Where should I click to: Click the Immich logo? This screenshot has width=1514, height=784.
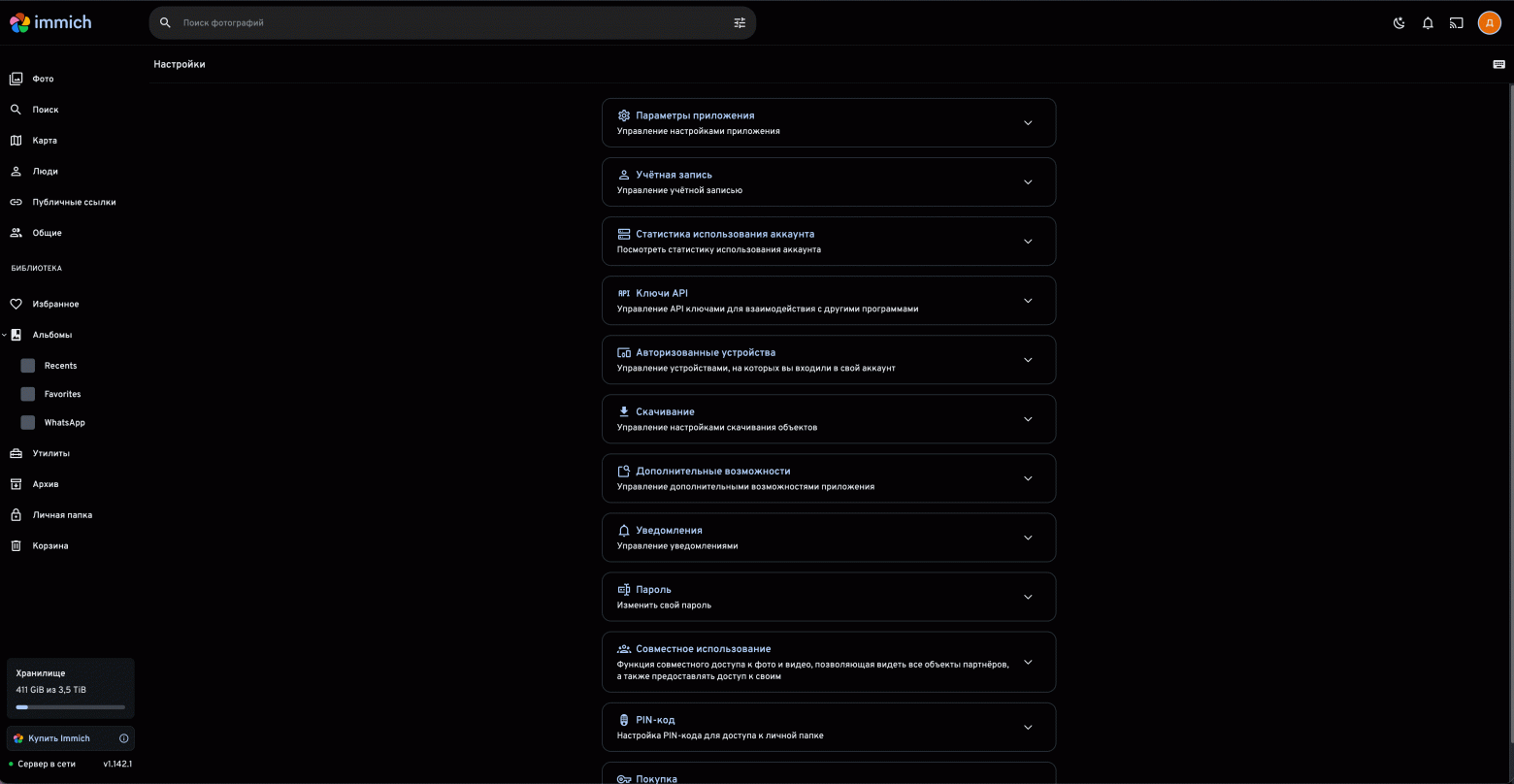50,22
